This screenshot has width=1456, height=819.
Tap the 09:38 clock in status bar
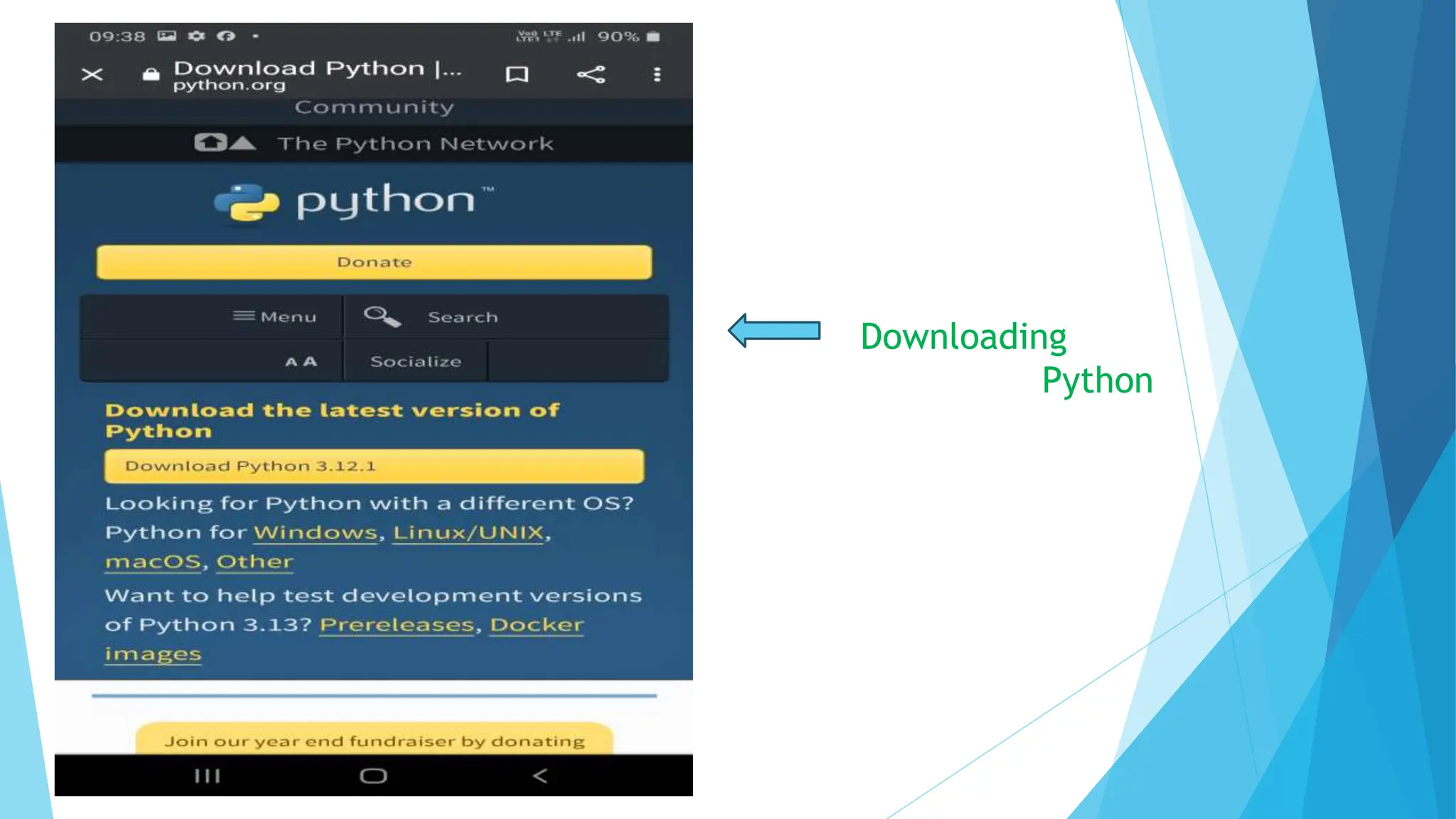click(117, 36)
